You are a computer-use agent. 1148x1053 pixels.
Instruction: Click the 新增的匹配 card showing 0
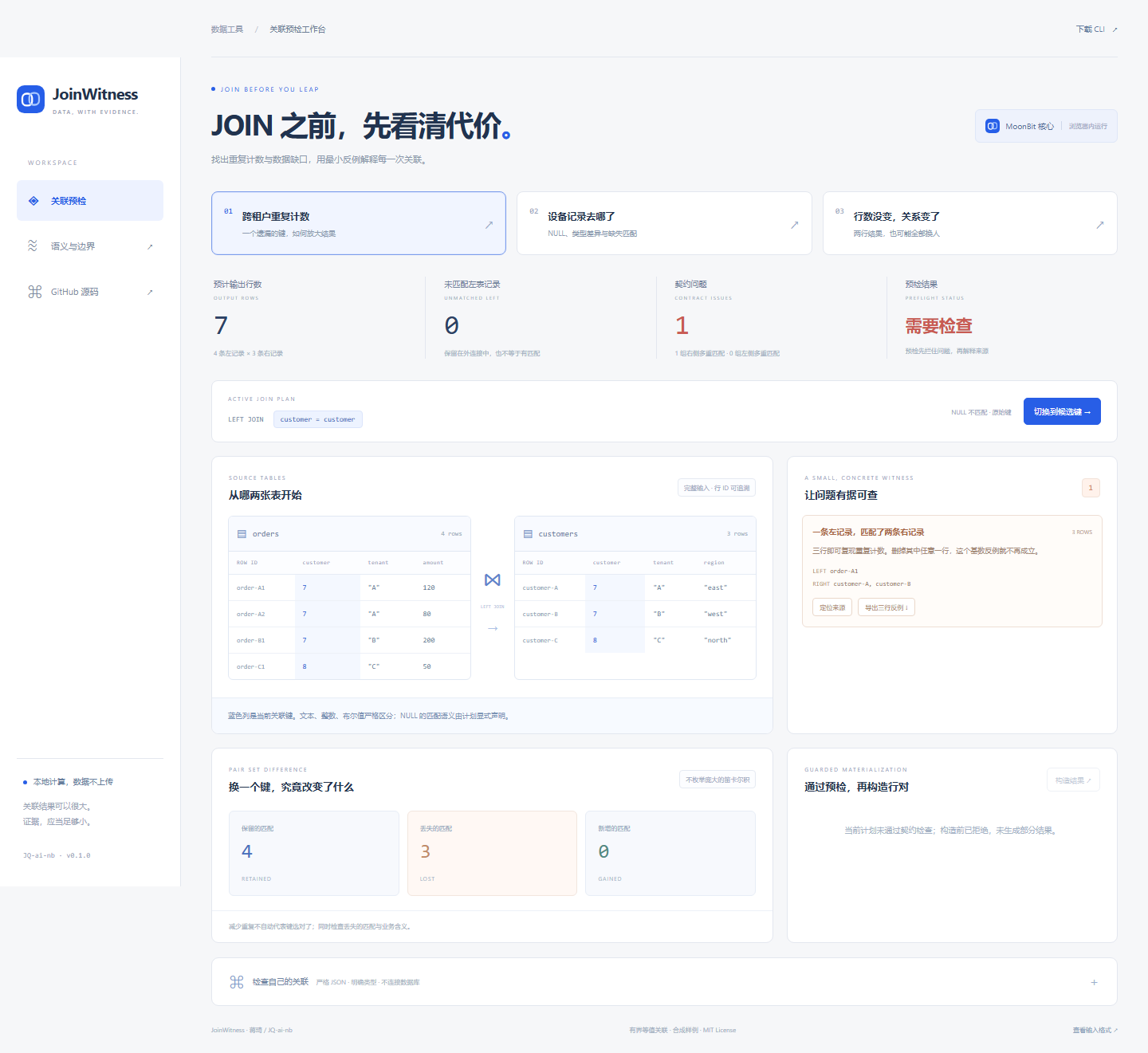point(670,853)
